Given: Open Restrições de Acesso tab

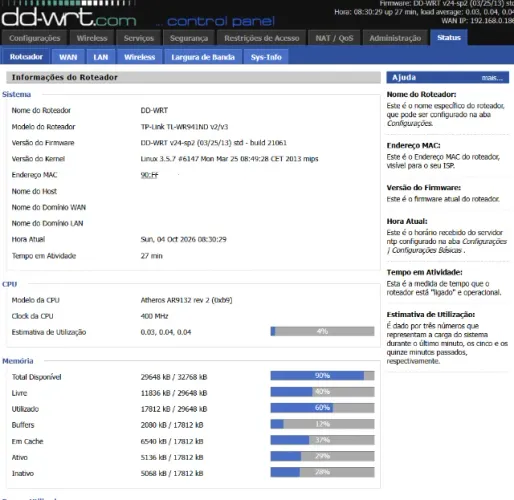Looking at the screenshot, I should point(262,38).
